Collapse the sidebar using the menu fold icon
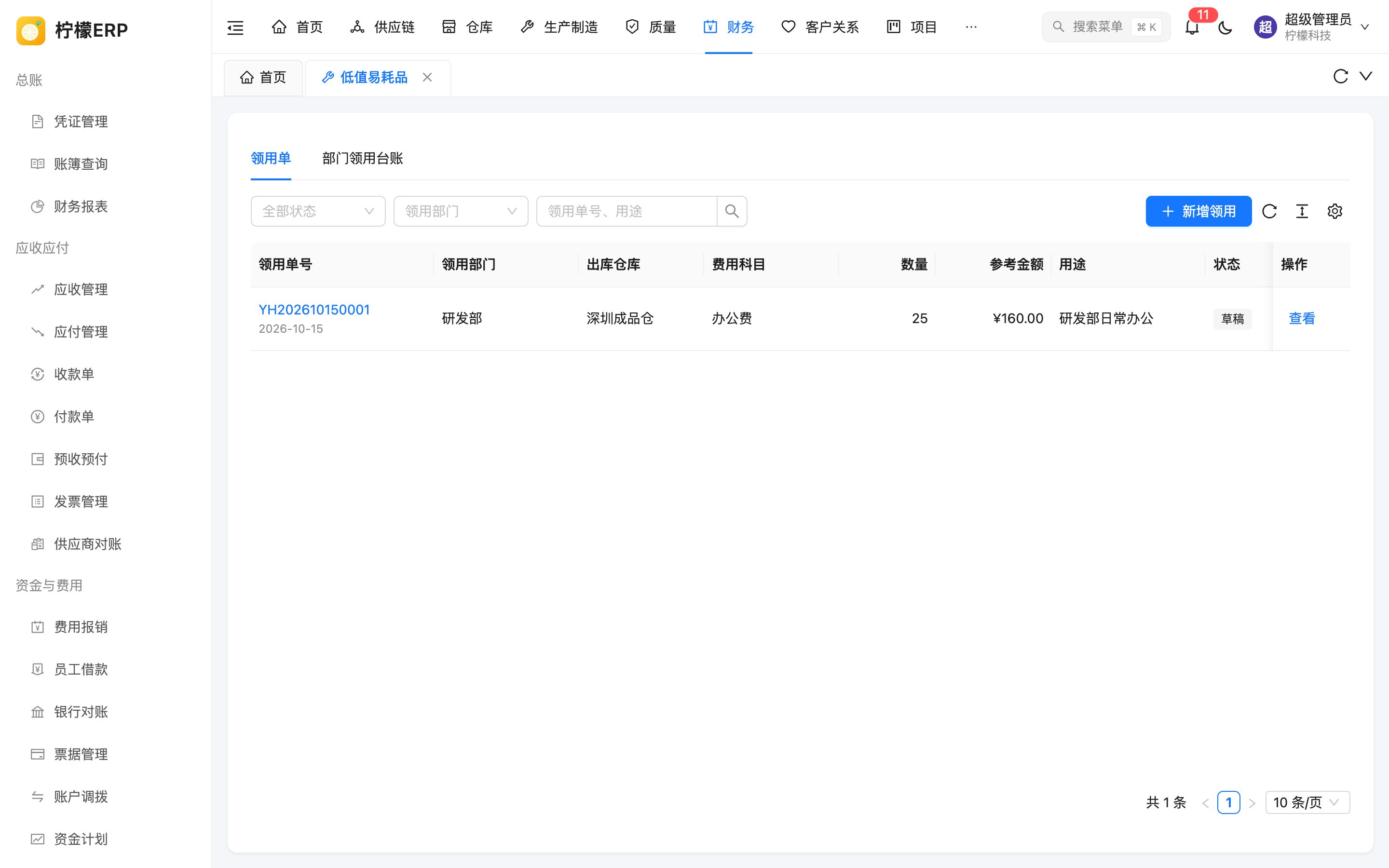1389x868 pixels. [x=235, y=27]
